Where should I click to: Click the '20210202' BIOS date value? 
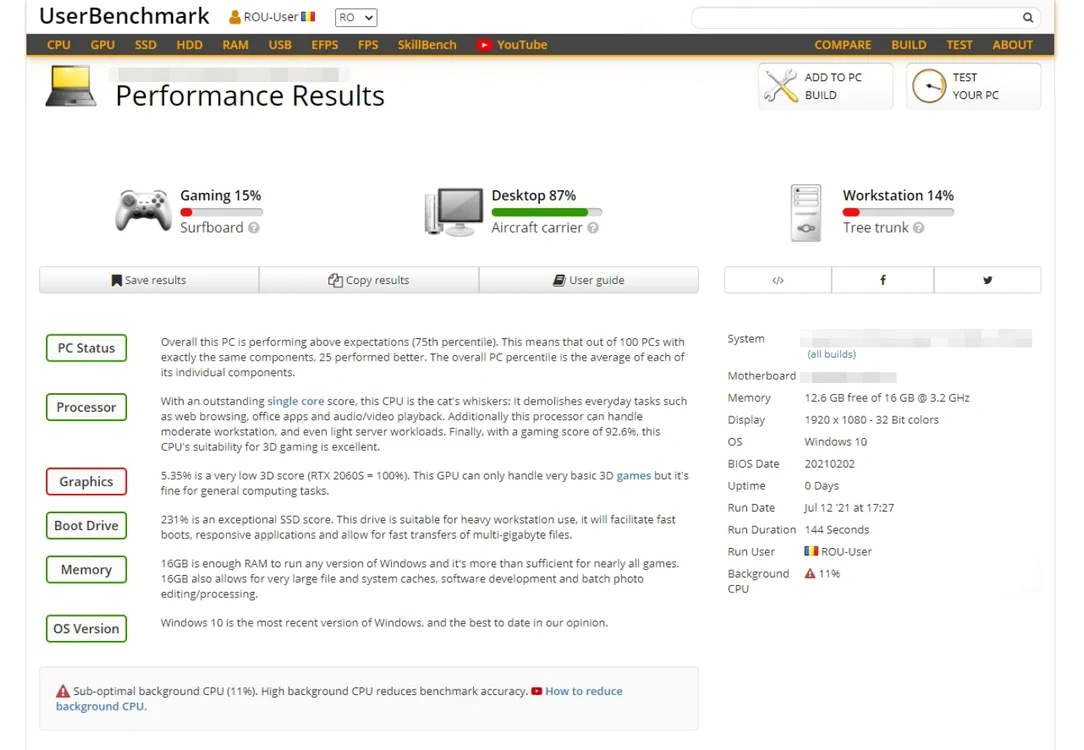point(830,464)
